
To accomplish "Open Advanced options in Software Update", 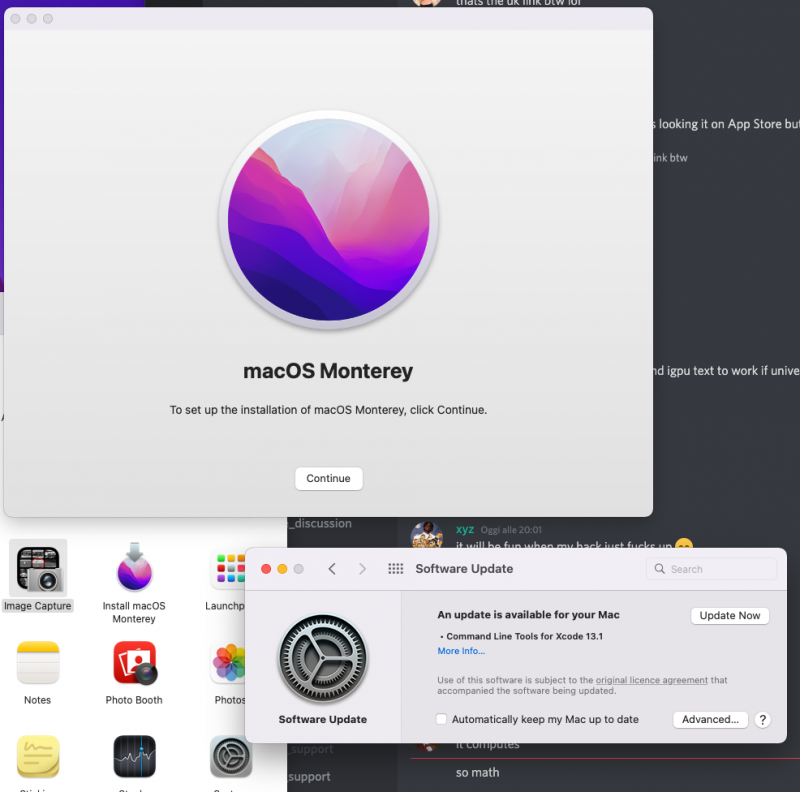I will [710, 720].
